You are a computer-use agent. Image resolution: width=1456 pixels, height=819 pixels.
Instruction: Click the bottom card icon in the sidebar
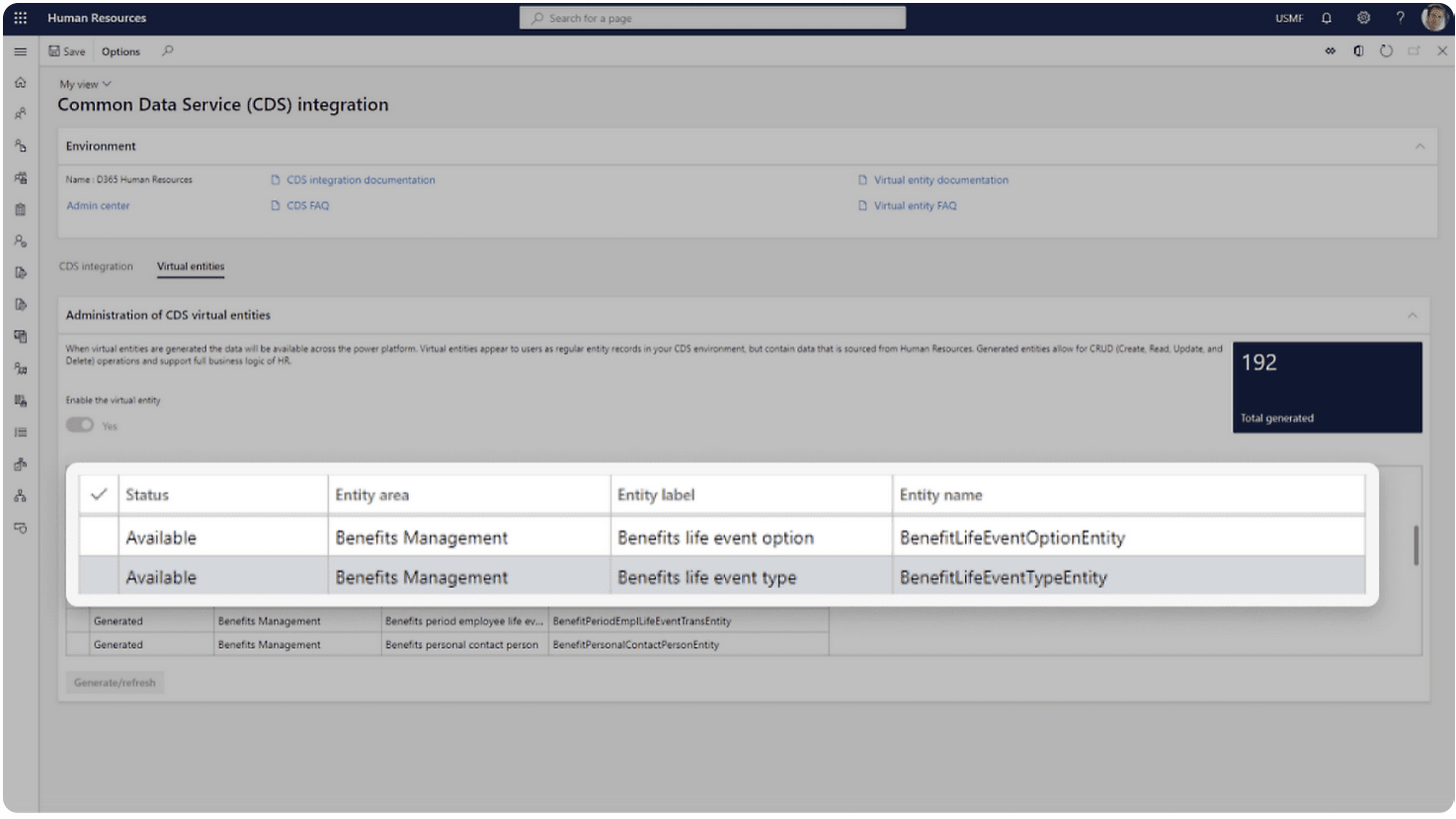click(x=20, y=529)
